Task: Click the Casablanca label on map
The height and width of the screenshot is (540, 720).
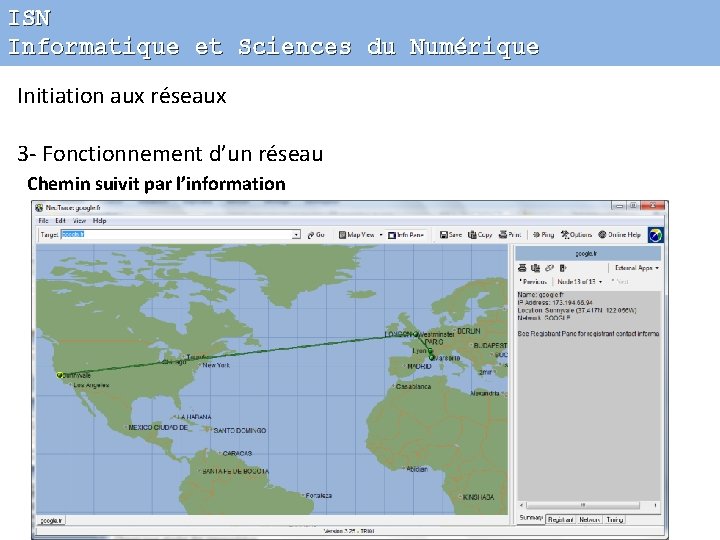Action: pyautogui.click(x=413, y=387)
